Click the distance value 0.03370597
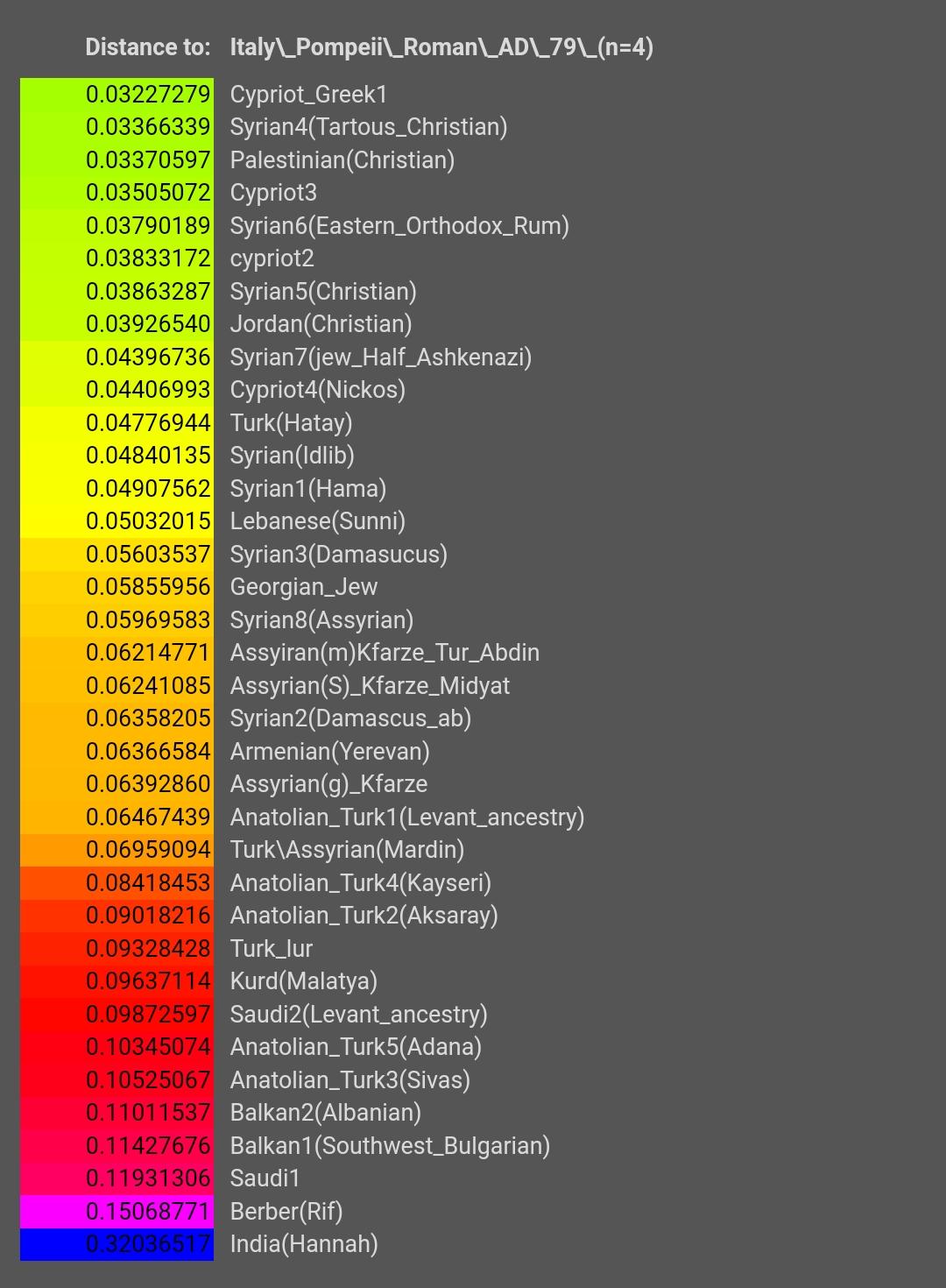The height and width of the screenshot is (1288, 946). click(148, 159)
